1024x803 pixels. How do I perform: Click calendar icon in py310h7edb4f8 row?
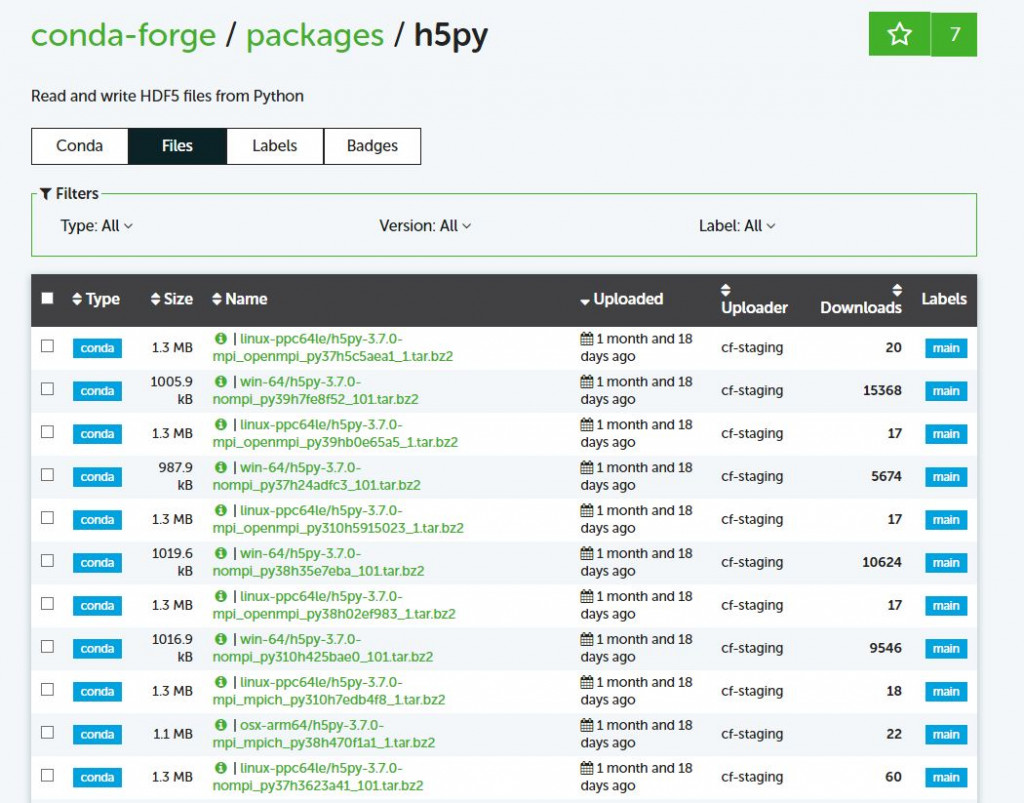pyautogui.click(x=586, y=682)
